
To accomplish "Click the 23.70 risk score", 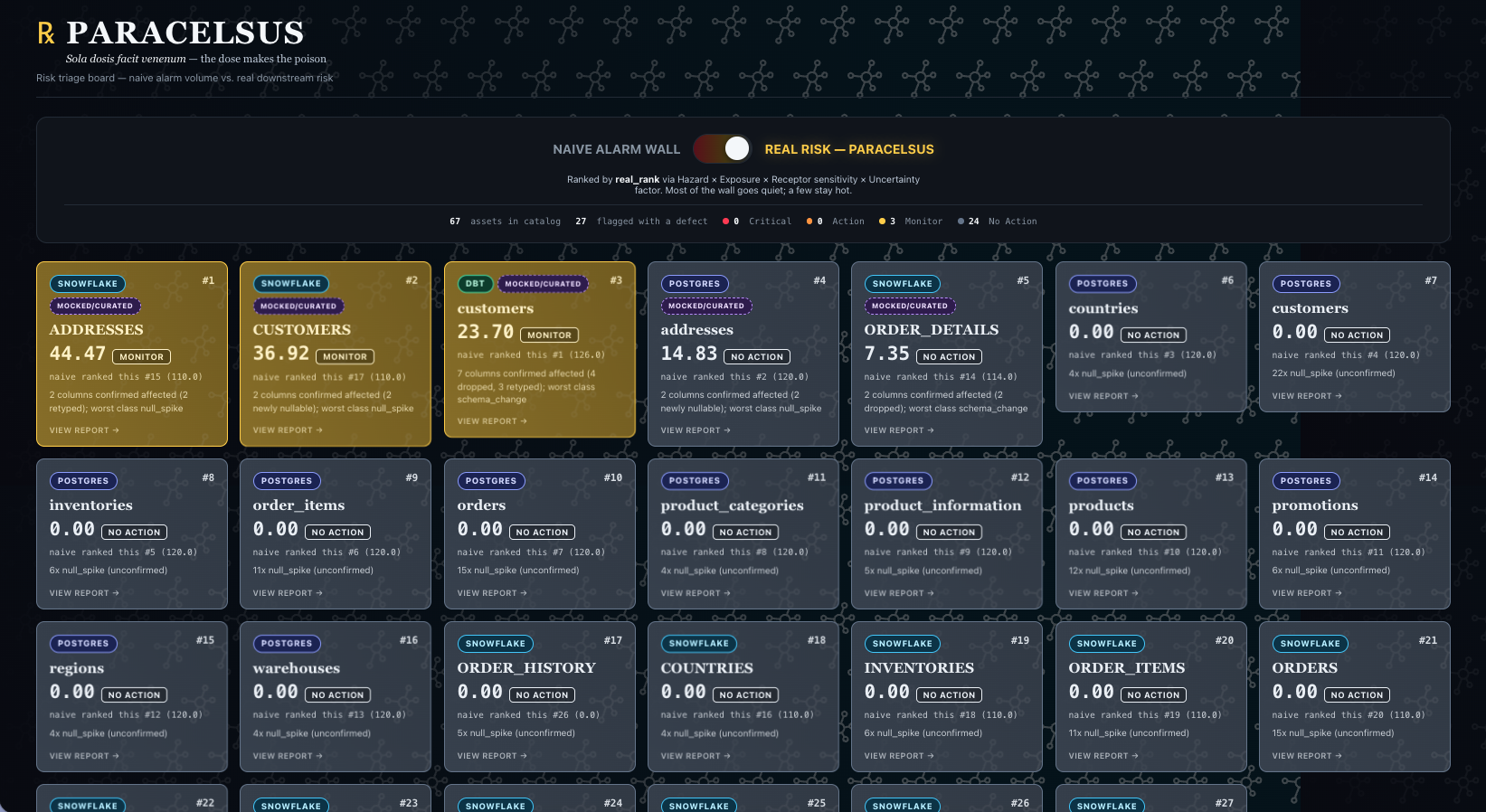I will click(x=486, y=332).
